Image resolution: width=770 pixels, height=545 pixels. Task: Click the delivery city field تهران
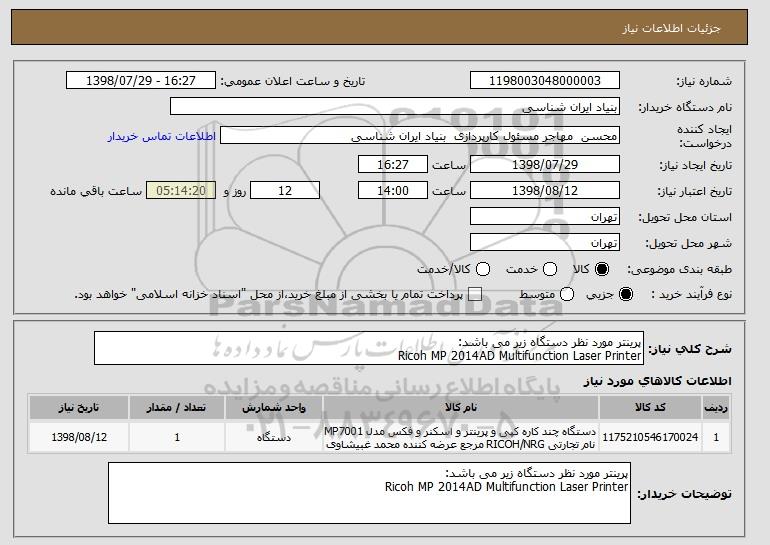(545, 243)
